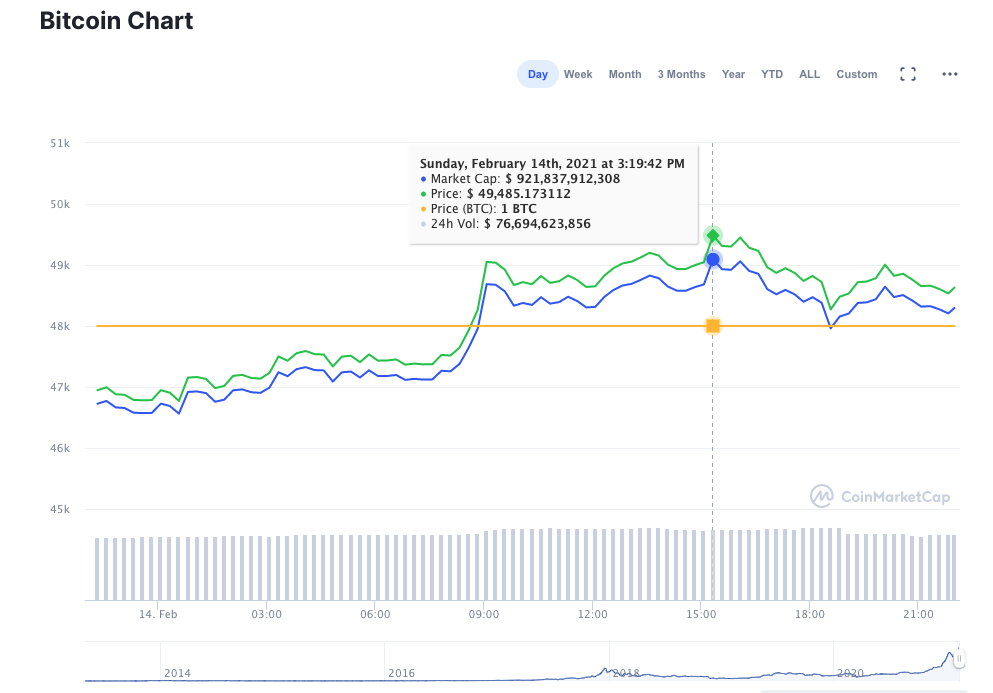Switch to the Week time range
This screenshot has width=993, height=693.
tap(578, 74)
